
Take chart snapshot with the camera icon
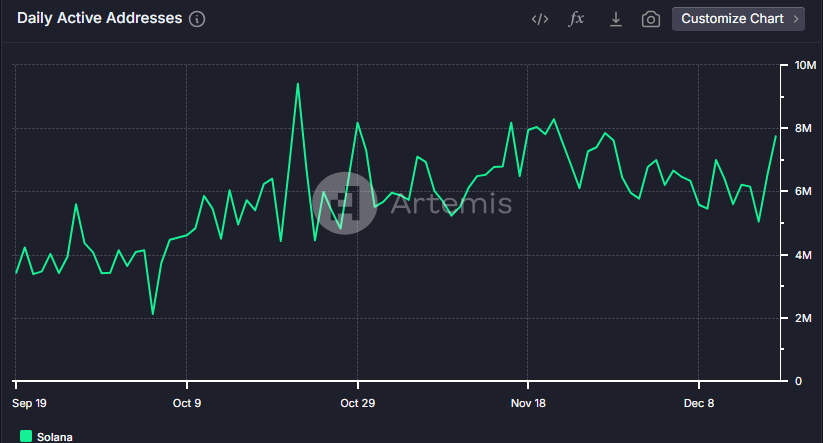tap(651, 19)
